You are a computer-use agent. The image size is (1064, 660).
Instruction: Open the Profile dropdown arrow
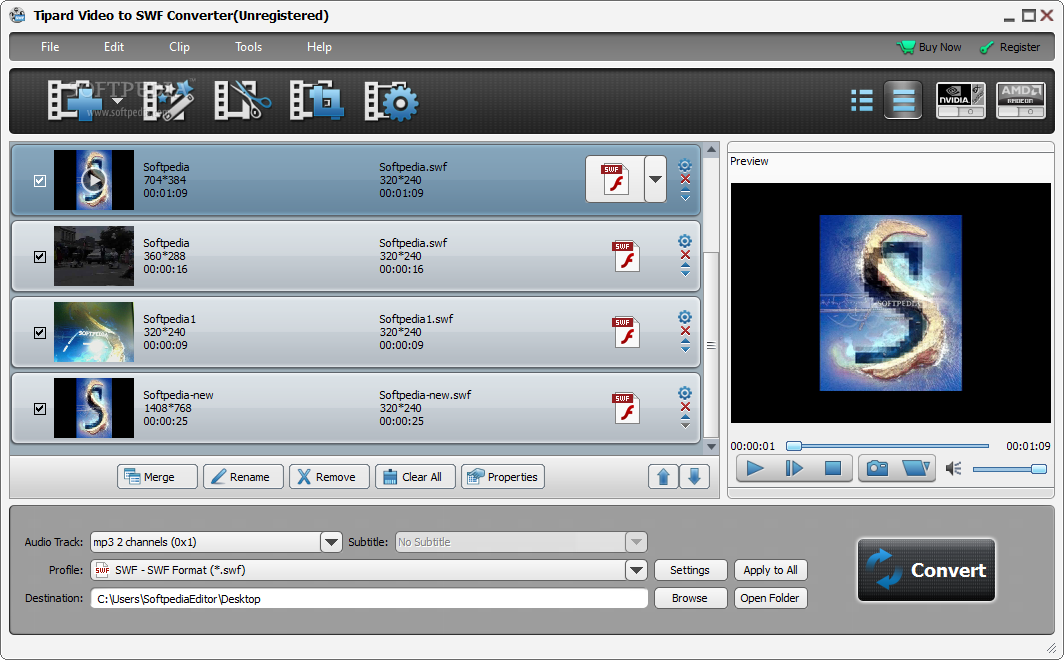636,570
